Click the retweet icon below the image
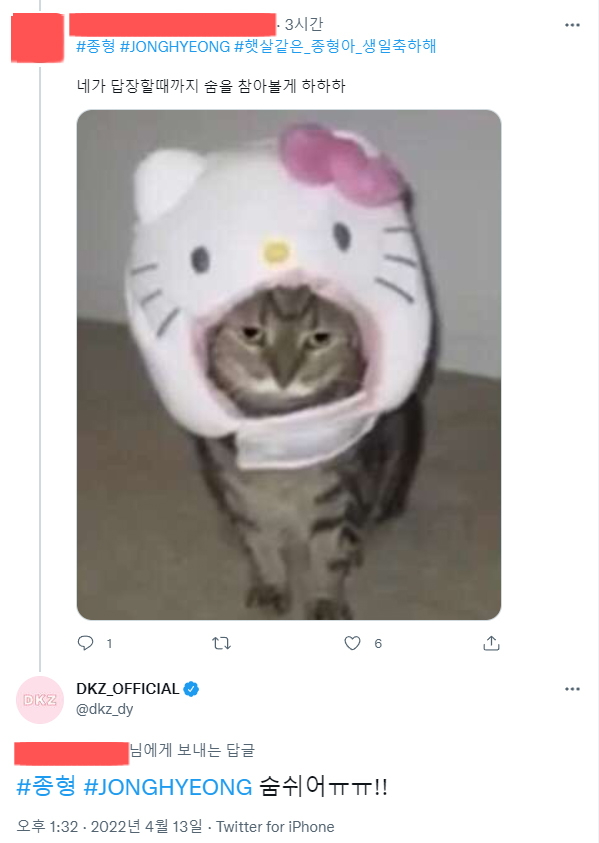The image size is (599, 843). point(222,644)
